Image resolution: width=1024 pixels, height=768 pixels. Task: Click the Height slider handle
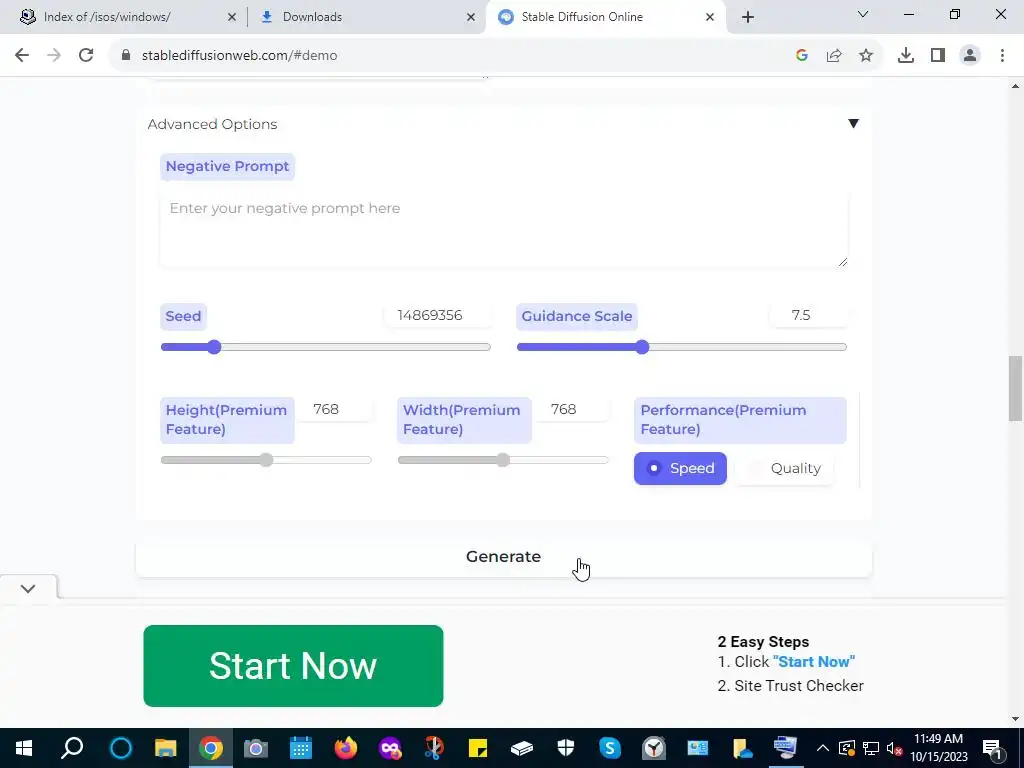coord(266,460)
